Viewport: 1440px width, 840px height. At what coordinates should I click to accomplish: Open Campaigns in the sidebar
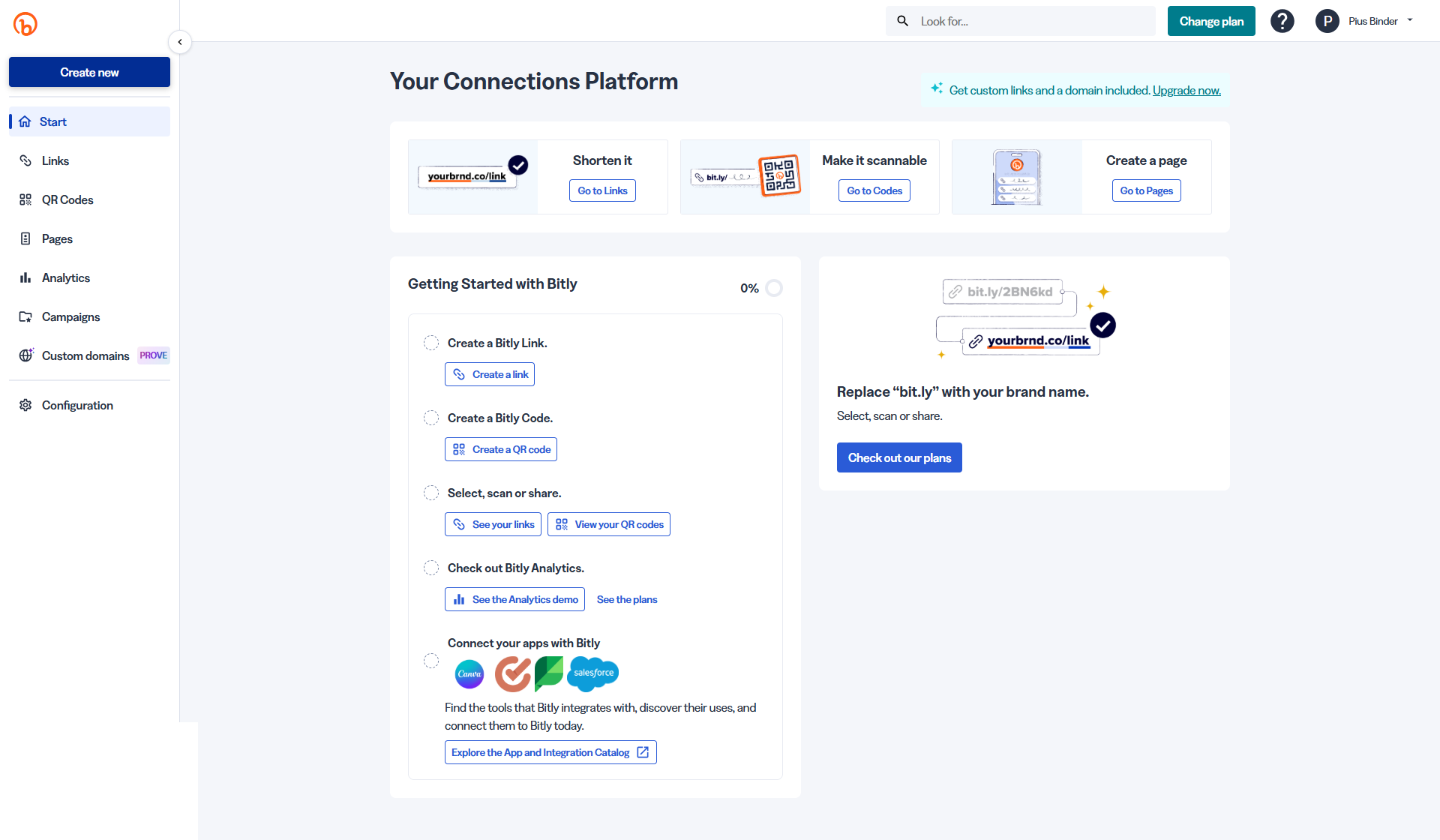[x=70, y=316]
